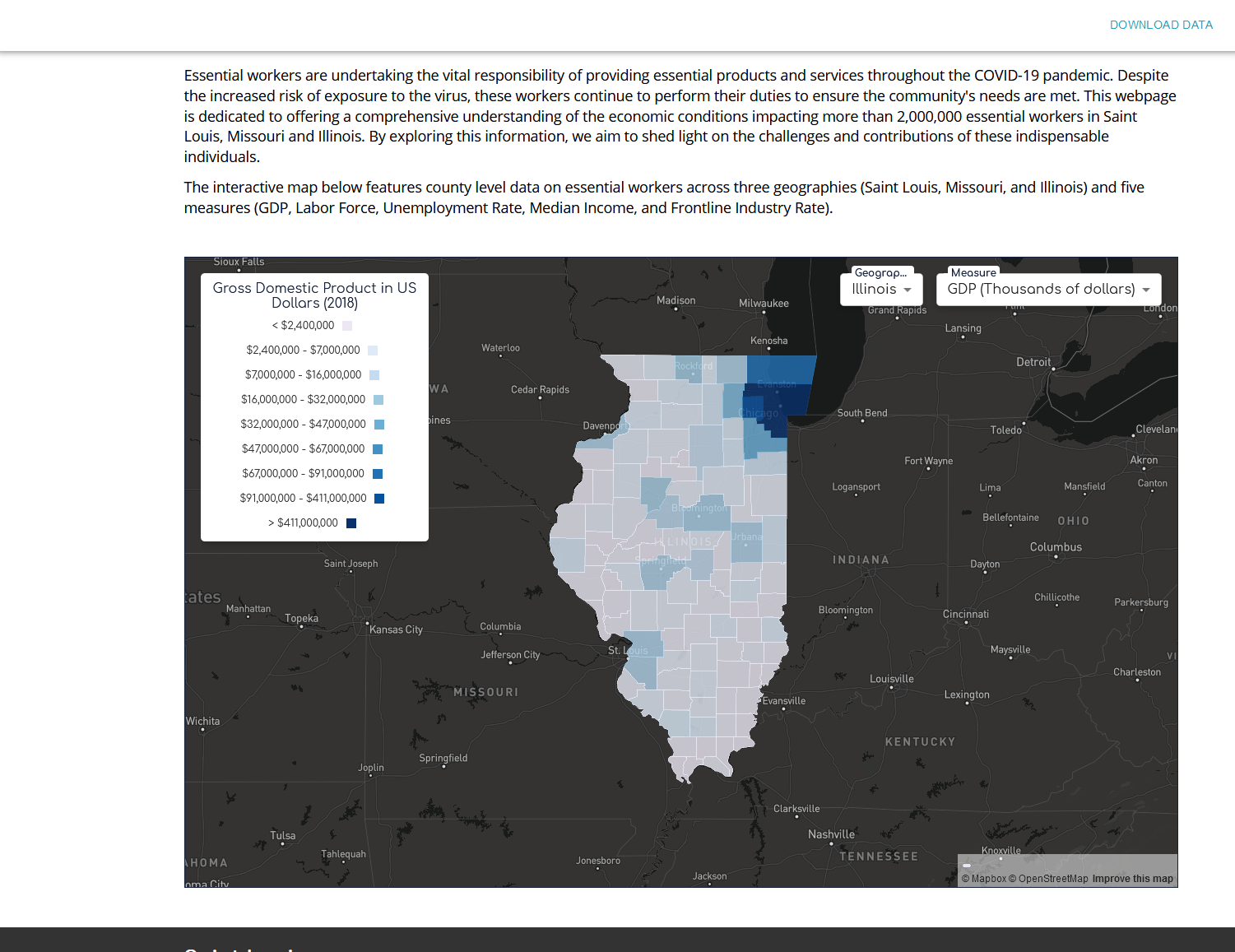Click the St. Louis label on the map
The width and height of the screenshot is (1235, 952).
coord(628,651)
